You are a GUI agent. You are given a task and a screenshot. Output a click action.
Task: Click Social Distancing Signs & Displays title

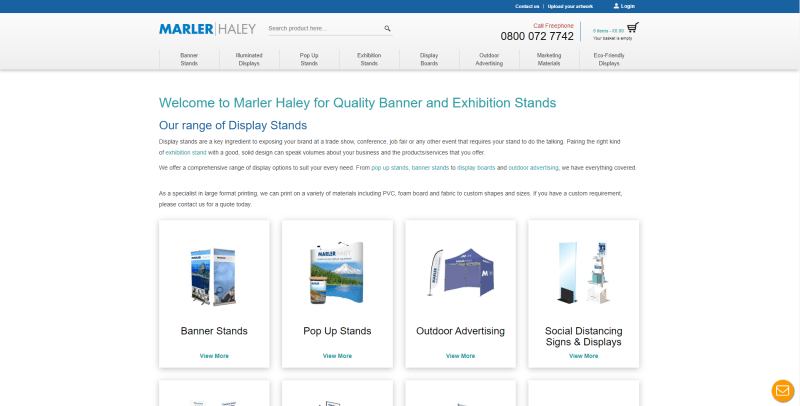click(584, 337)
